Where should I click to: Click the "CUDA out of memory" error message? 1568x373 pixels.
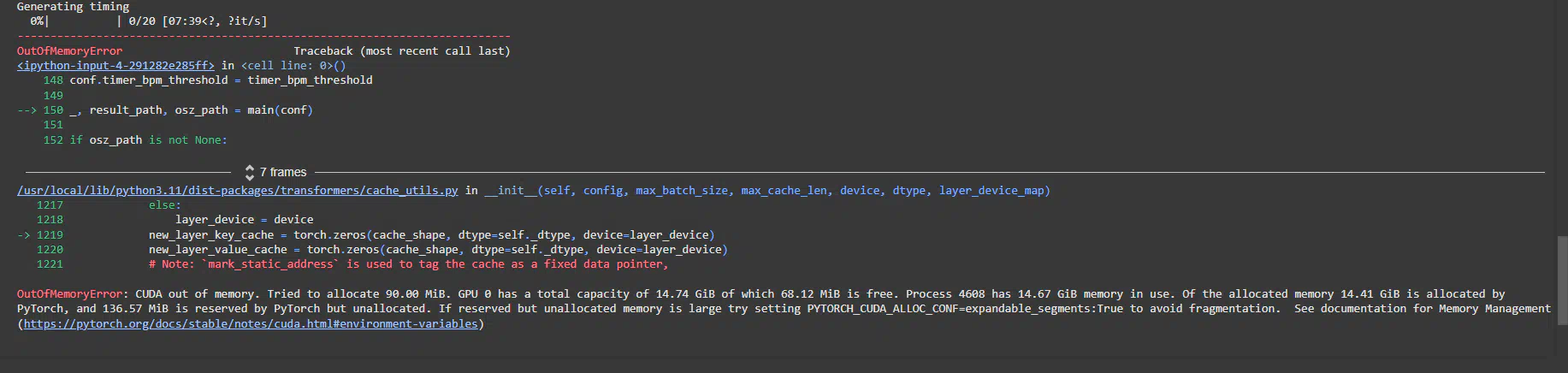point(198,294)
